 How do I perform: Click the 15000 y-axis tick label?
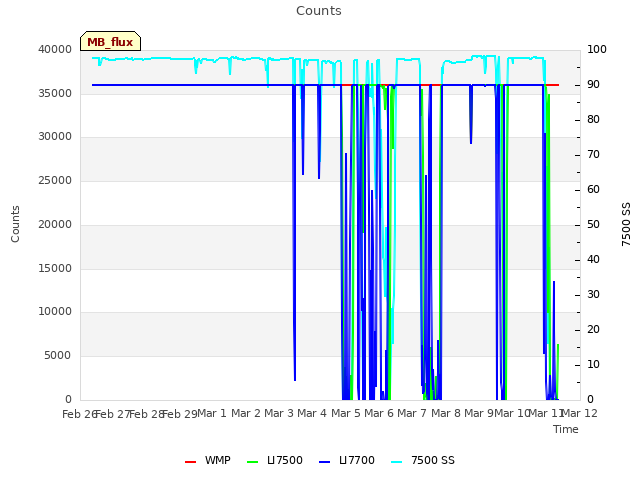[x=55, y=268]
